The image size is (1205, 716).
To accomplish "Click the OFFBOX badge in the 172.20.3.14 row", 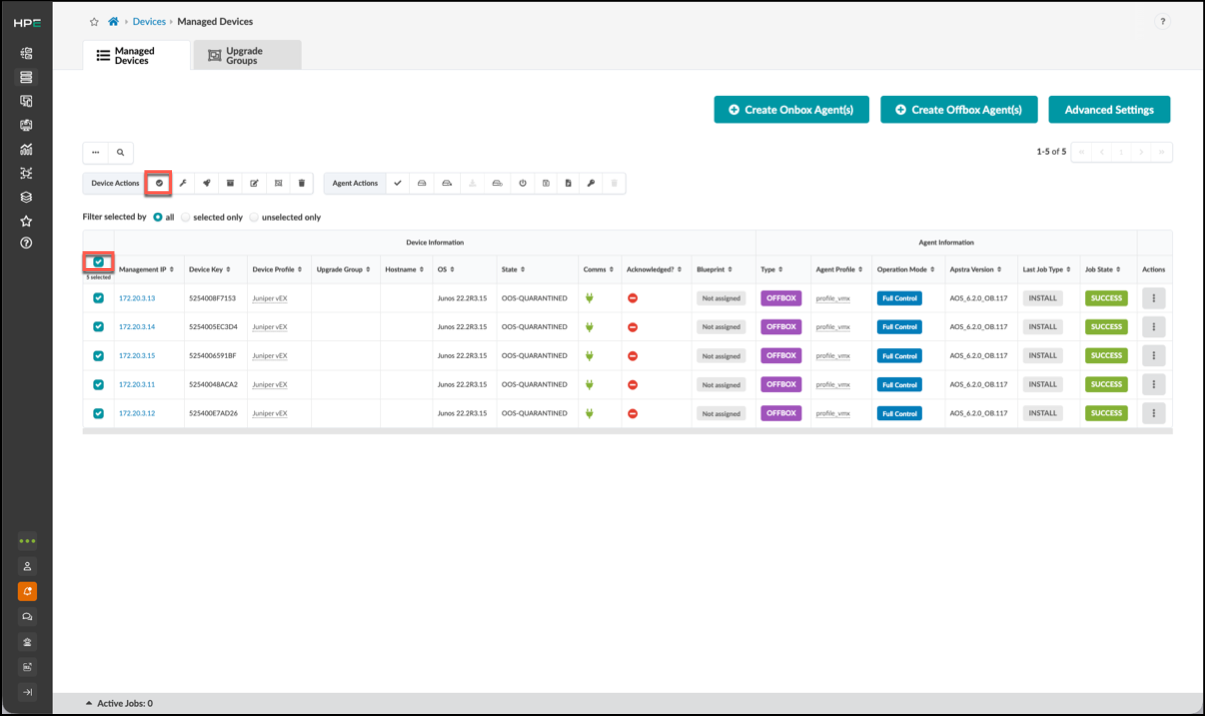I will point(781,327).
